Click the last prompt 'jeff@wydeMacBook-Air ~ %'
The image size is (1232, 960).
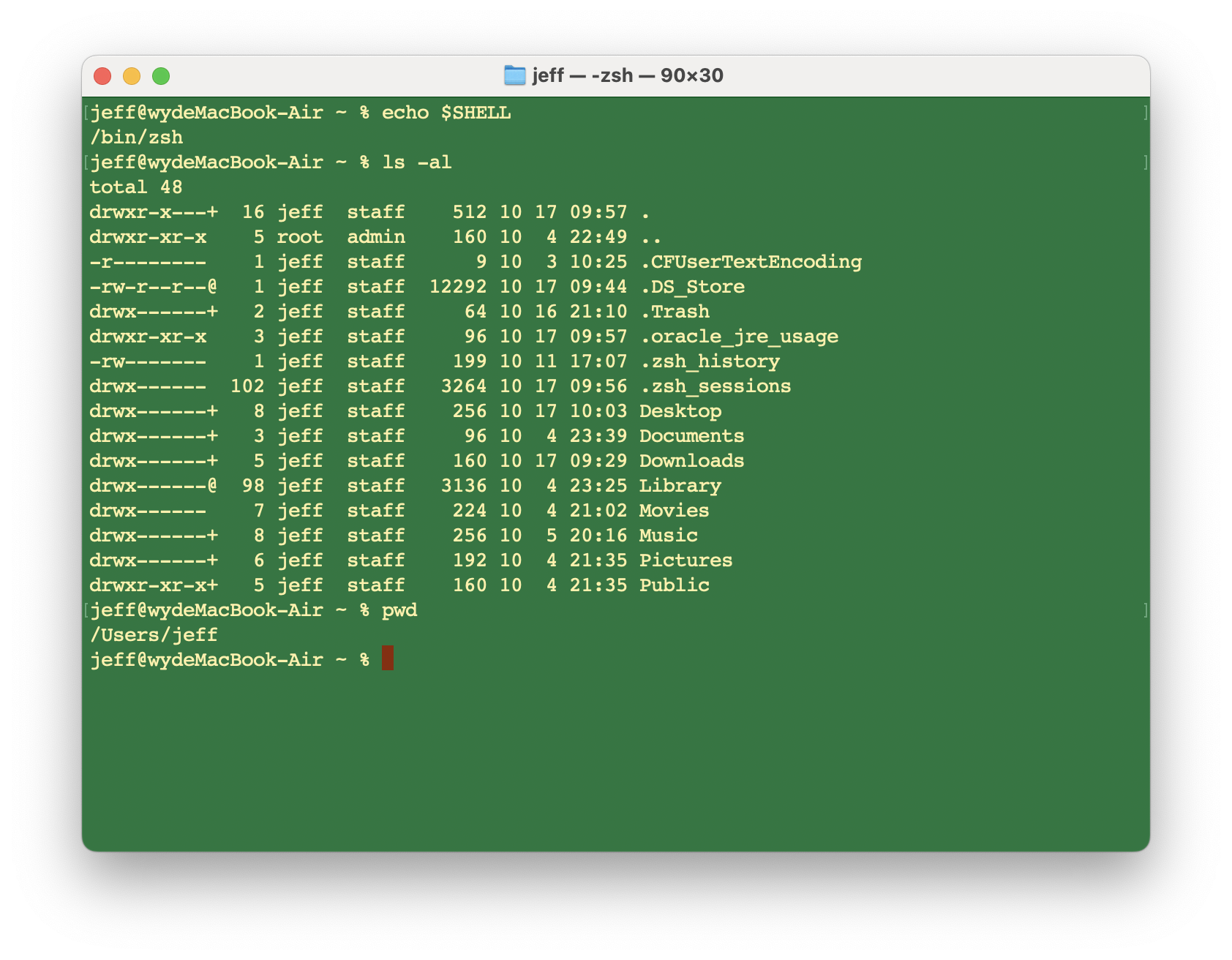tap(230, 660)
